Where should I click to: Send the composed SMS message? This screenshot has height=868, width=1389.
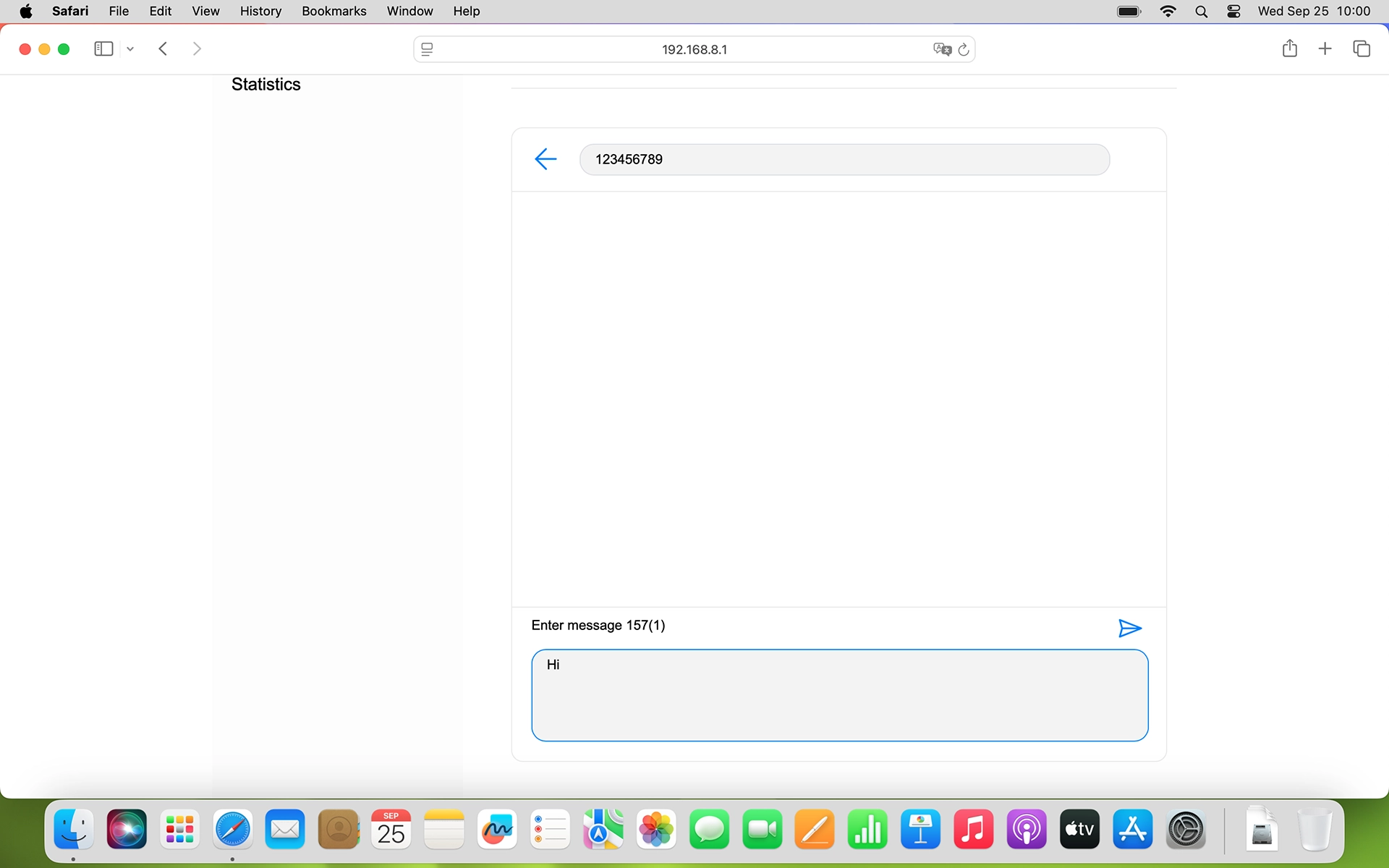(1129, 628)
